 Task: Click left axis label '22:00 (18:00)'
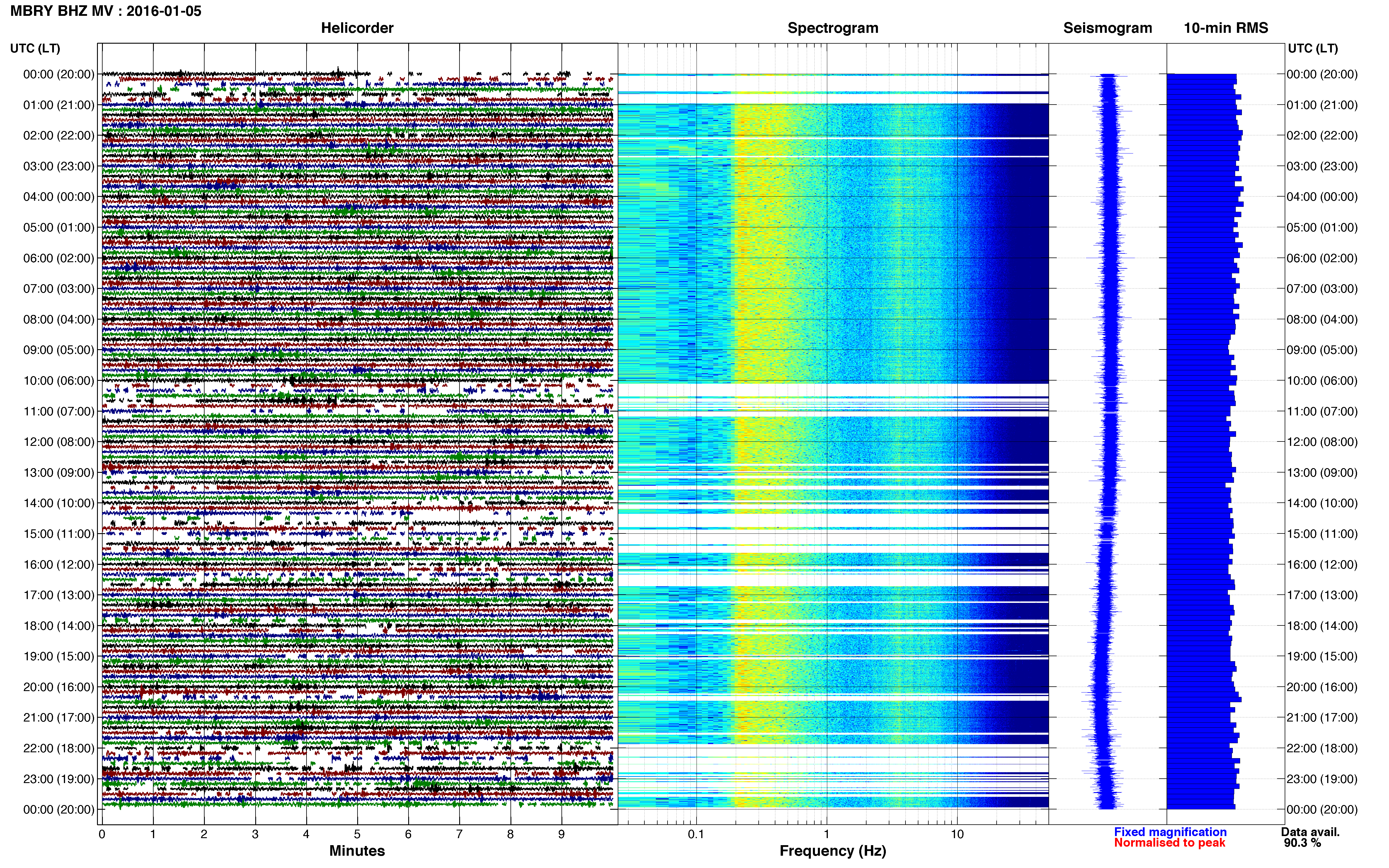(59, 748)
